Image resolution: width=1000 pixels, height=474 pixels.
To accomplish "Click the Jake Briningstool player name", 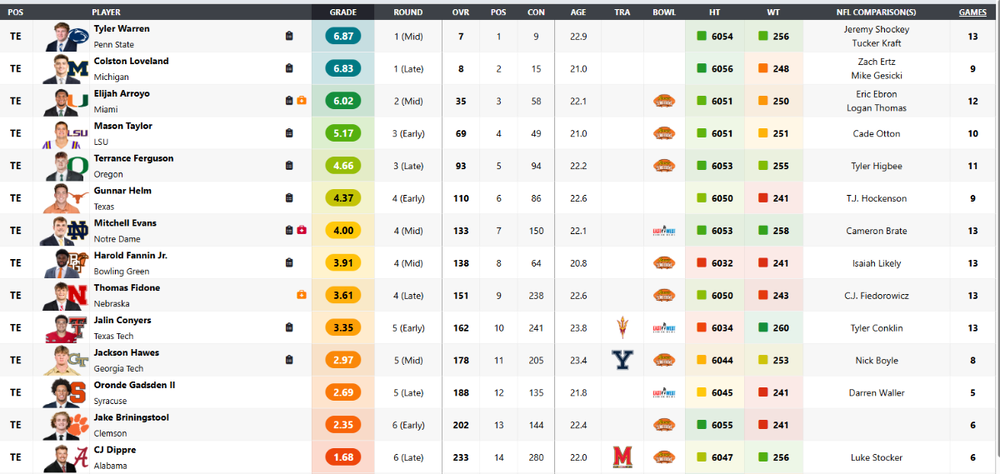I will 131,417.
